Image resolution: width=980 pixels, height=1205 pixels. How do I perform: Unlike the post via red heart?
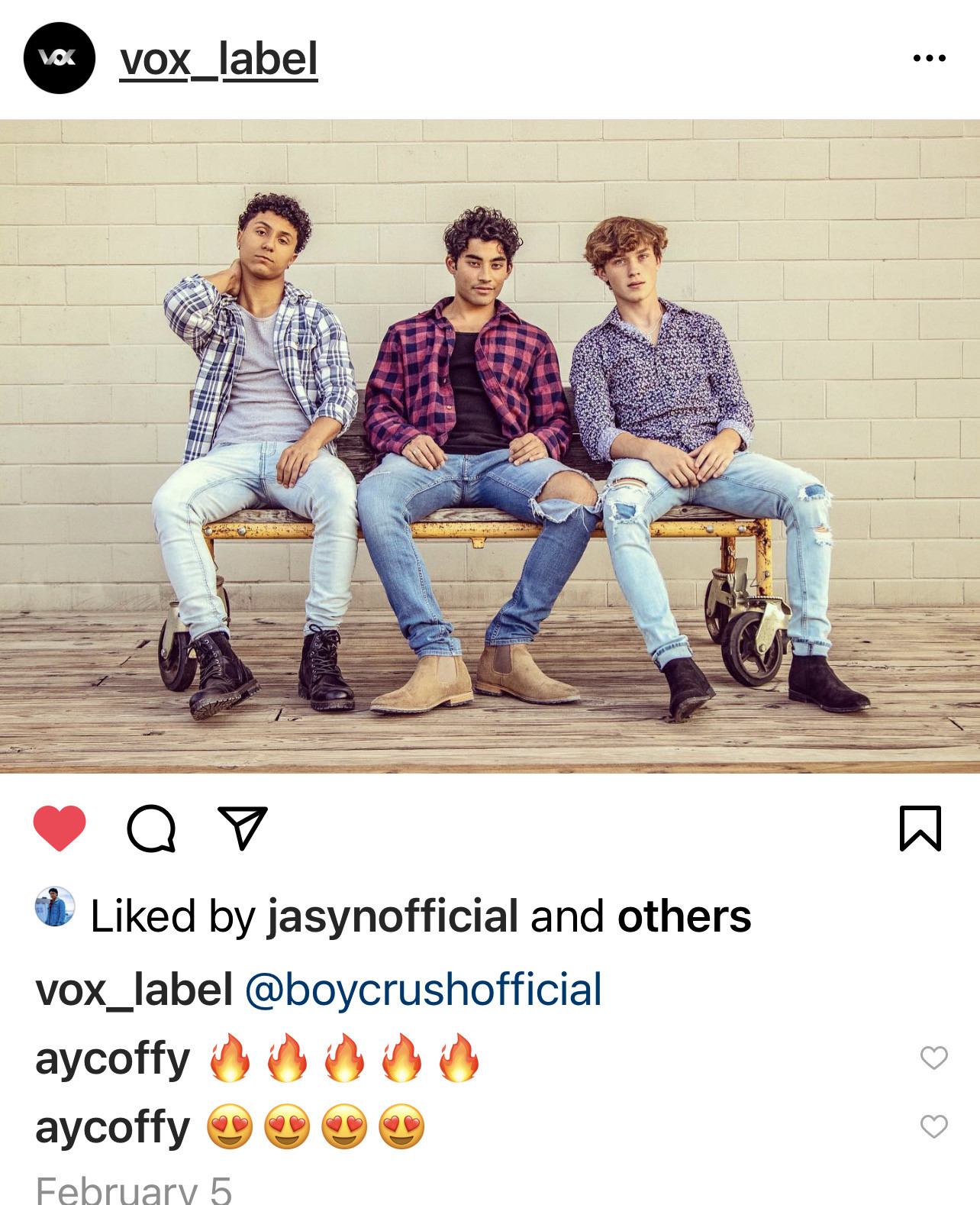click(60, 829)
